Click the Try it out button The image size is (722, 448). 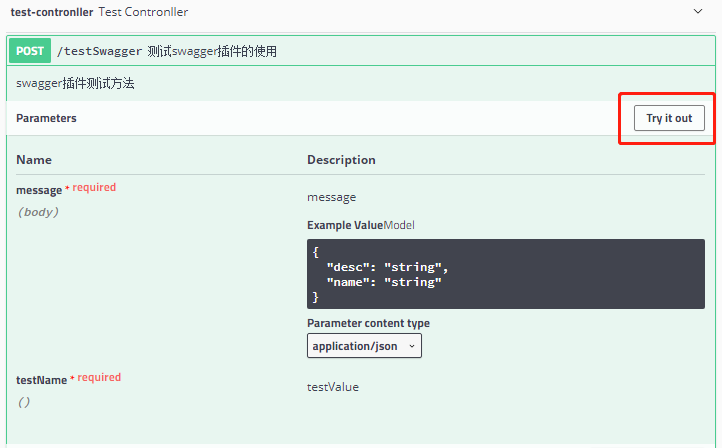pyautogui.click(x=669, y=118)
